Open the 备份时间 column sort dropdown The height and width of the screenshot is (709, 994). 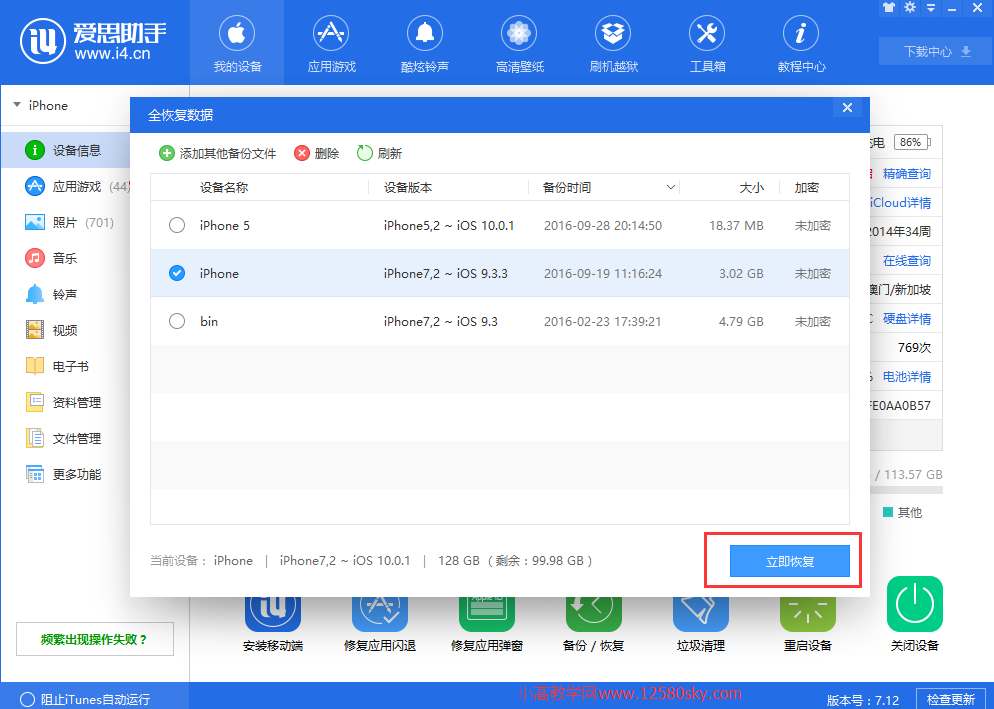tap(669, 187)
